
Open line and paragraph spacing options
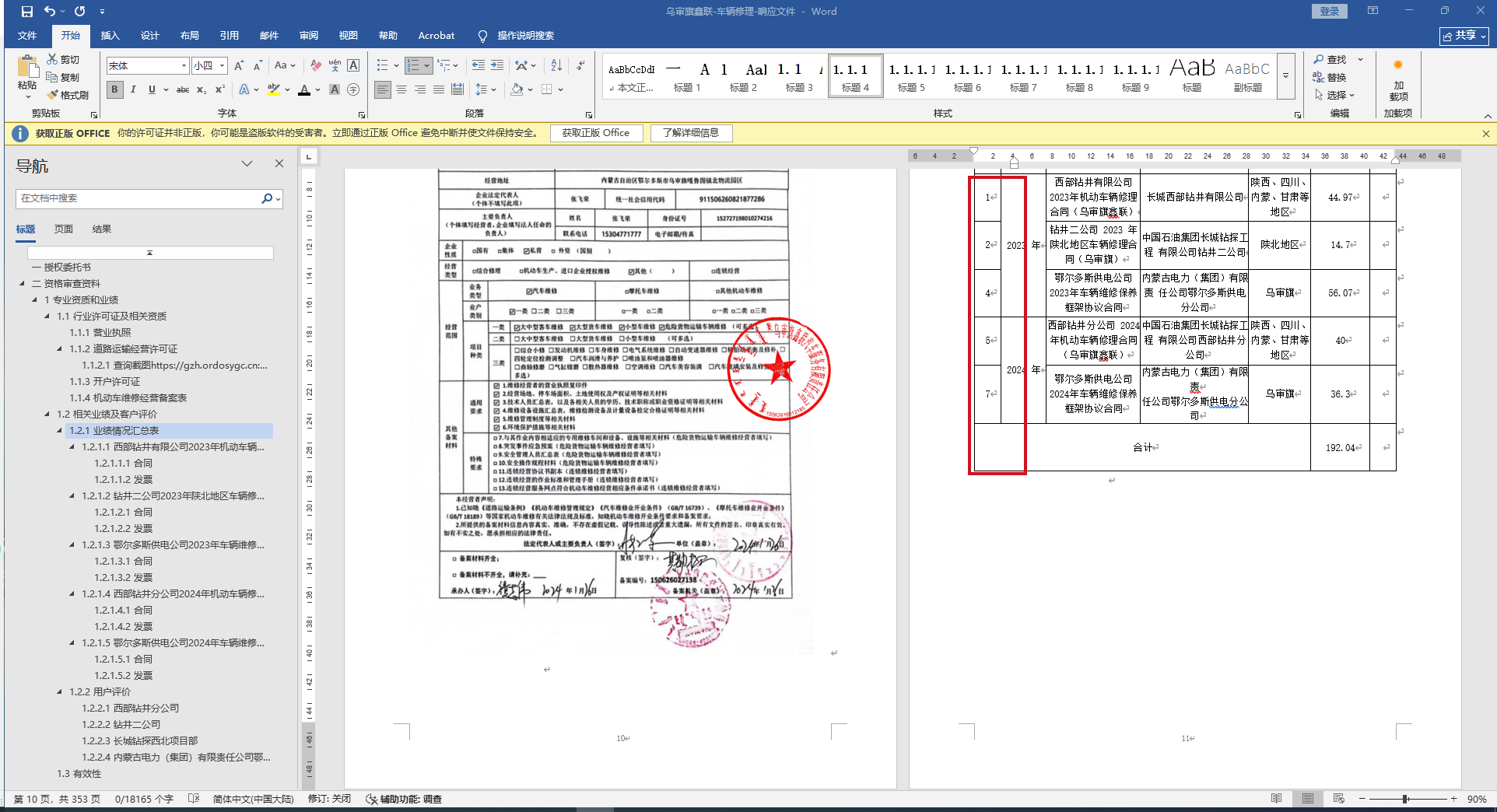482,89
